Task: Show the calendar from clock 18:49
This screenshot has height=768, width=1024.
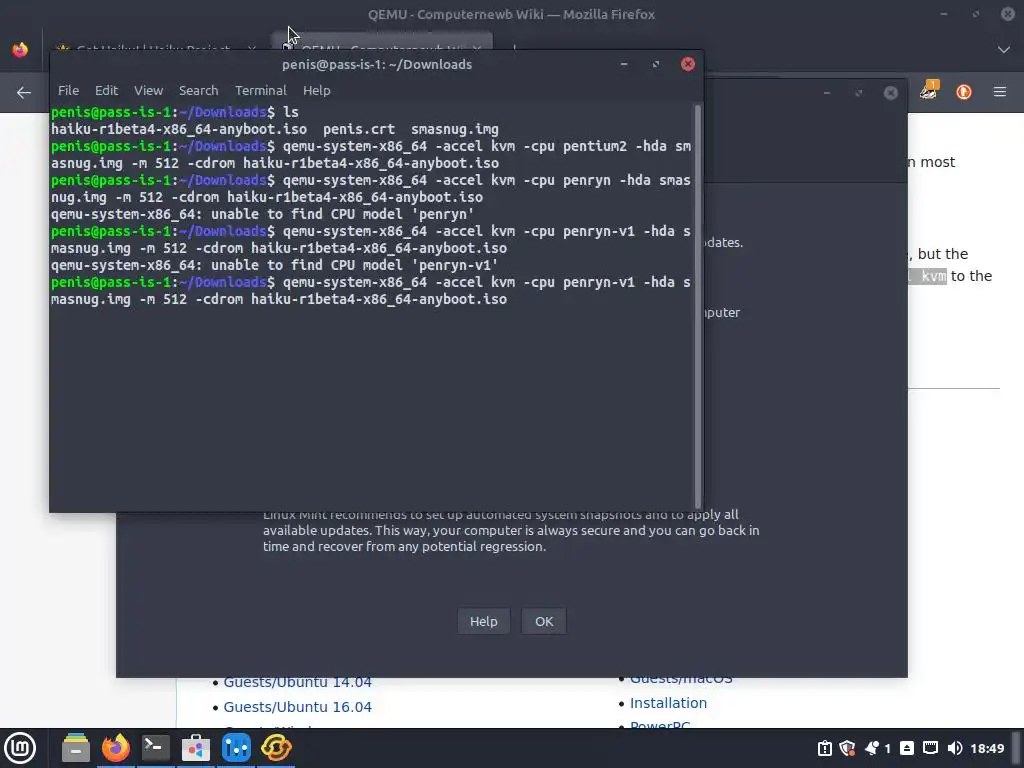Action: [x=987, y=748]
